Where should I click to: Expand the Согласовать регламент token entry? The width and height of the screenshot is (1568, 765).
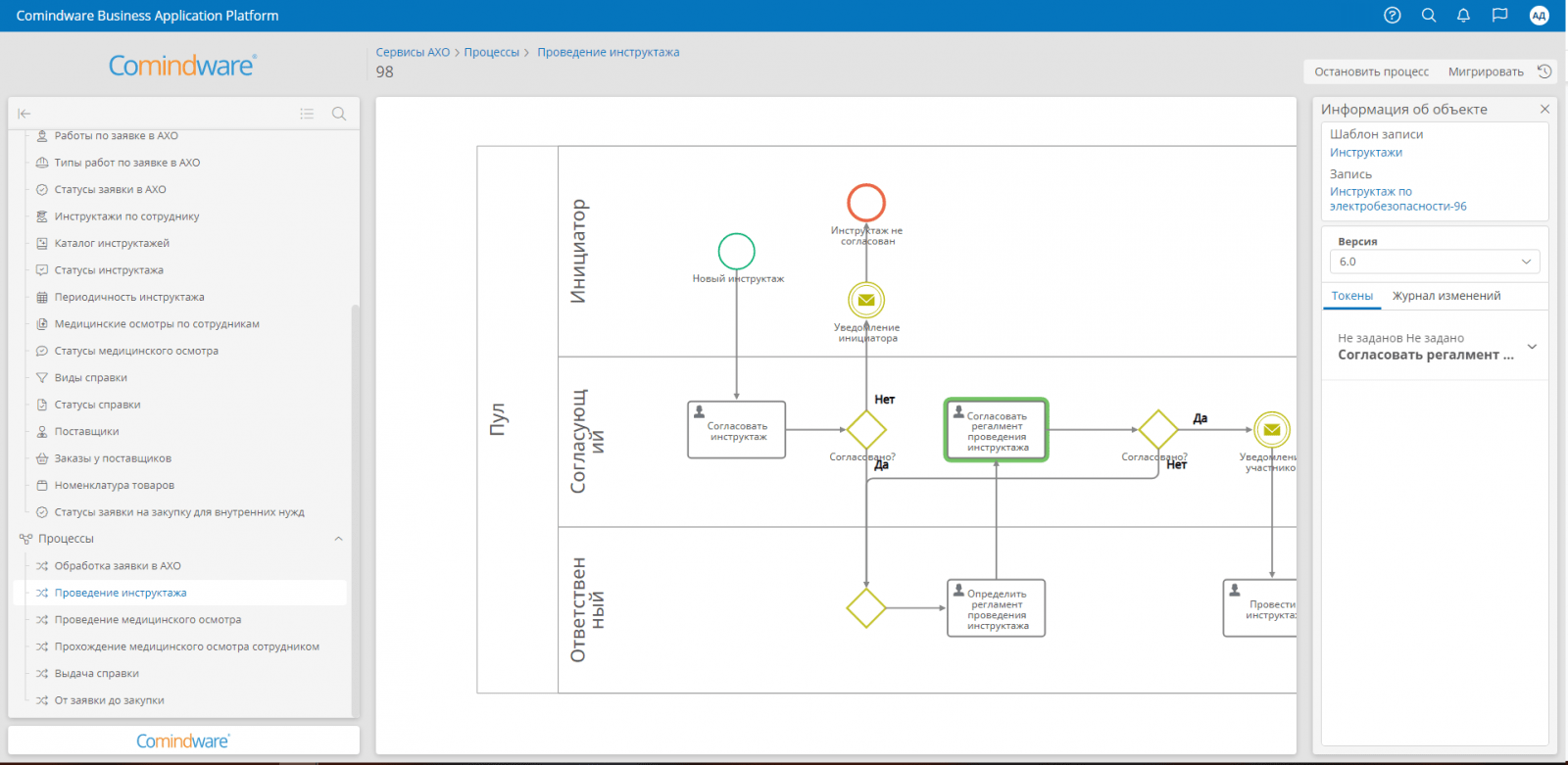(1532, 347)
